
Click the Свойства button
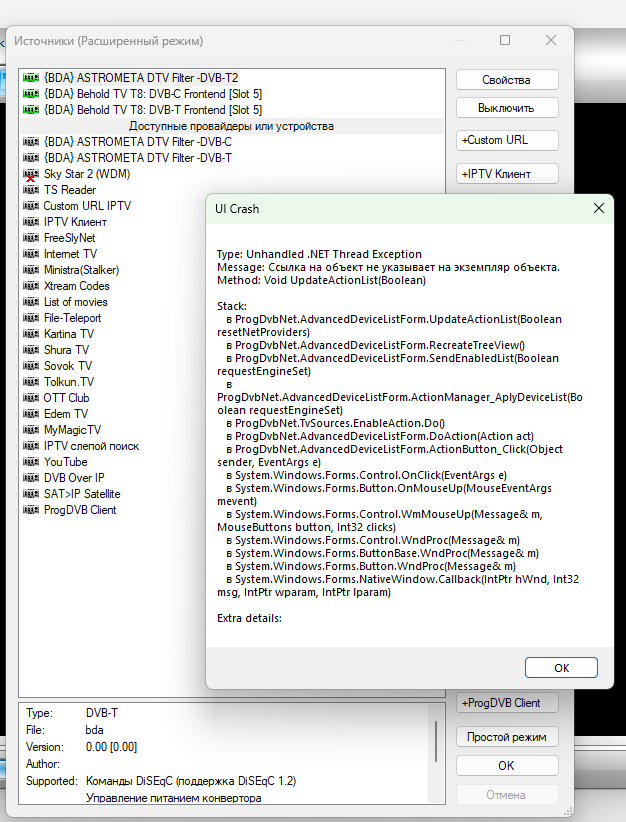tap(506, 80)
